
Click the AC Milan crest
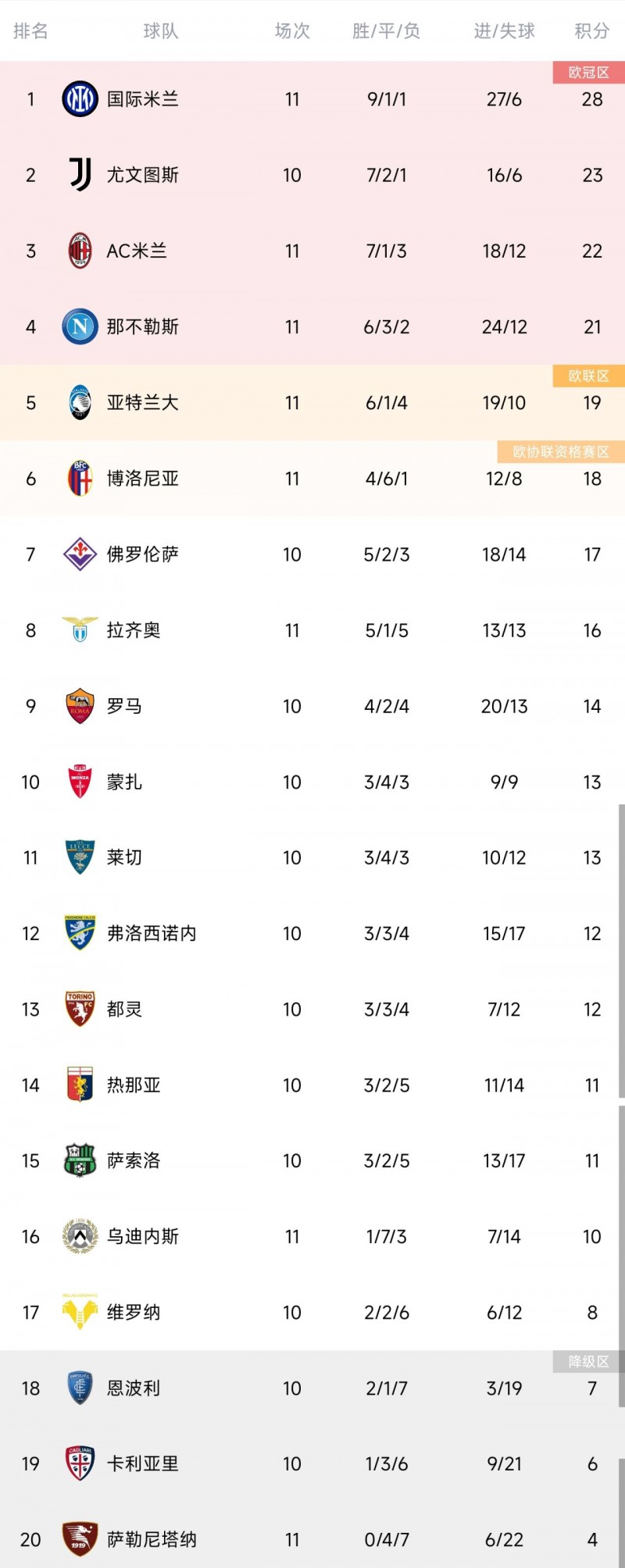coord(79,251)
